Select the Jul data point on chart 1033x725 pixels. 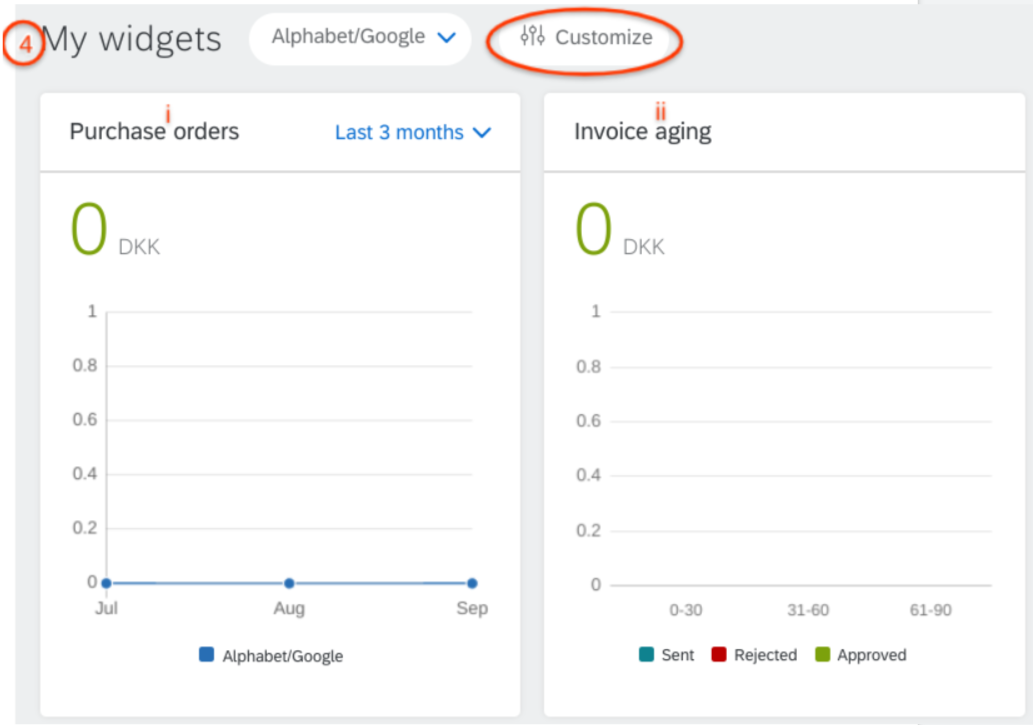tap(107, 583)
